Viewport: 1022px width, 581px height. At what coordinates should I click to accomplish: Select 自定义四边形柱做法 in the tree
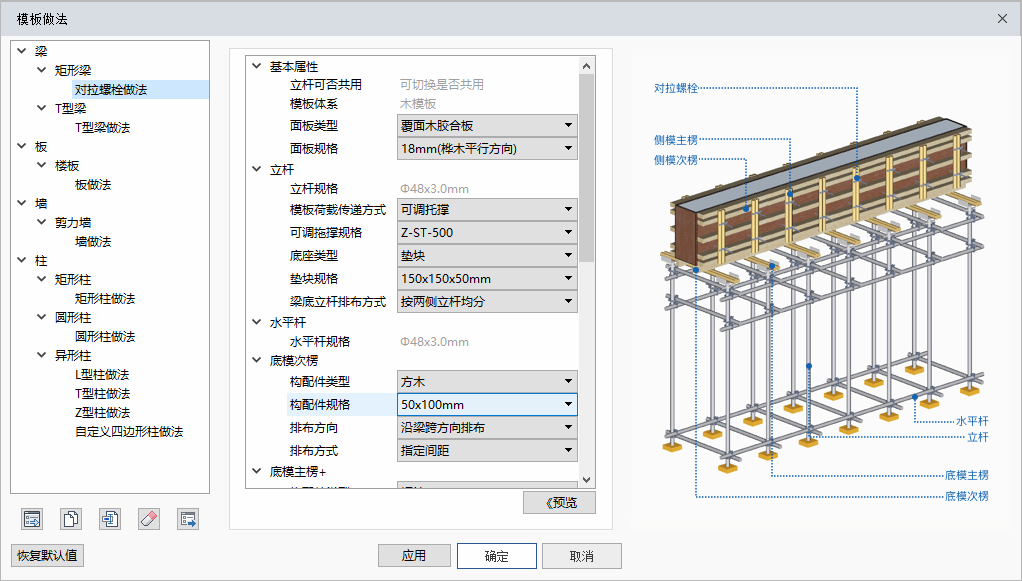coord(129,432)
